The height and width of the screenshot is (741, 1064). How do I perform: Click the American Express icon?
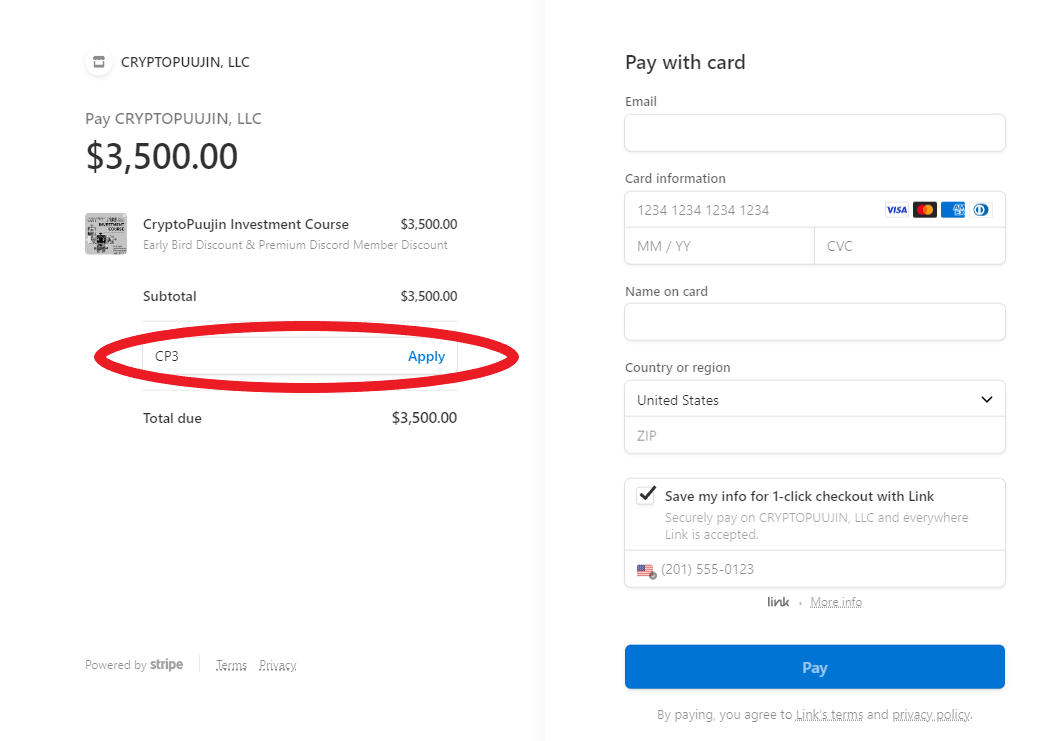[953, 210]
